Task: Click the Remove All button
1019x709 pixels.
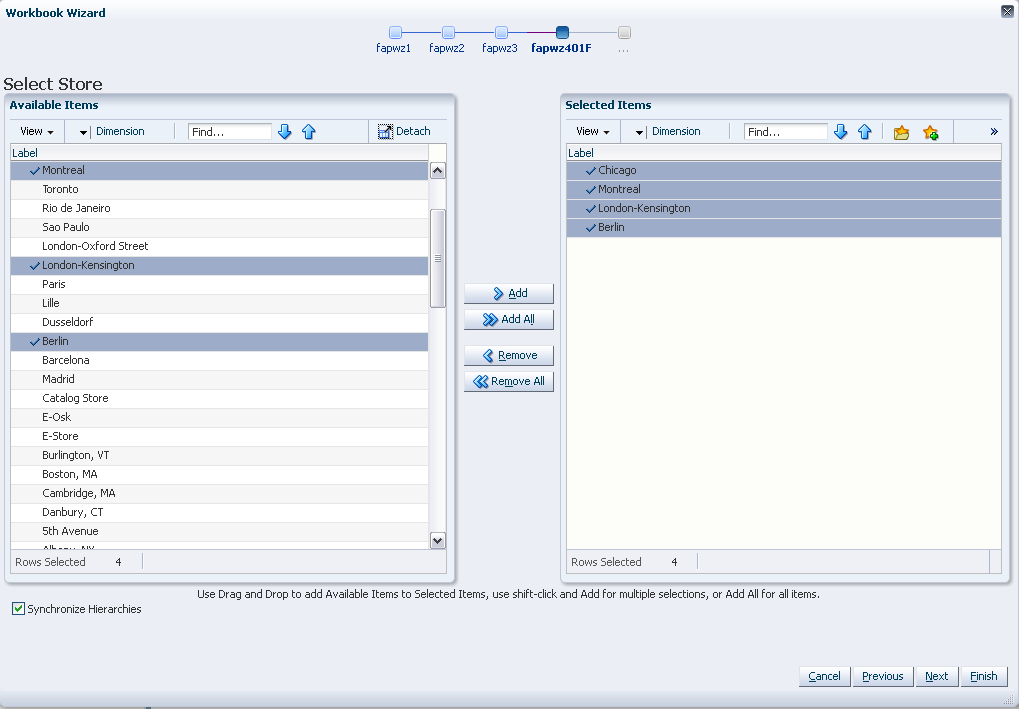Action: point(509,381)
